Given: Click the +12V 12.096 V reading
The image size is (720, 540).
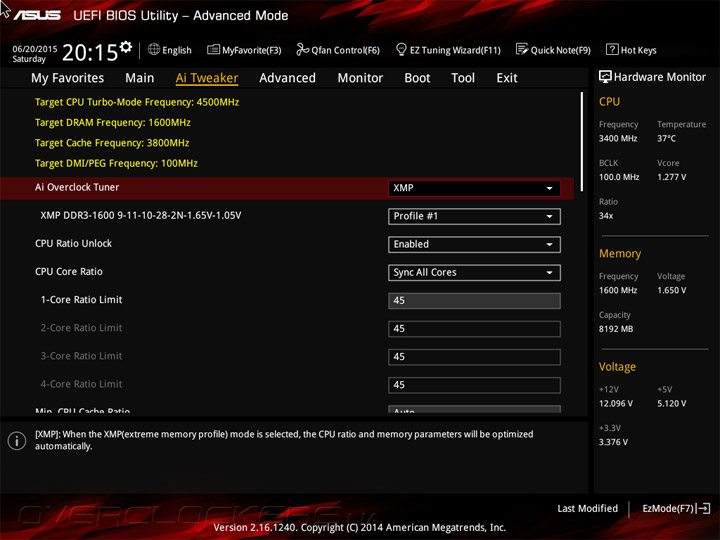Looking at the screenshot, I should (616, 403).
